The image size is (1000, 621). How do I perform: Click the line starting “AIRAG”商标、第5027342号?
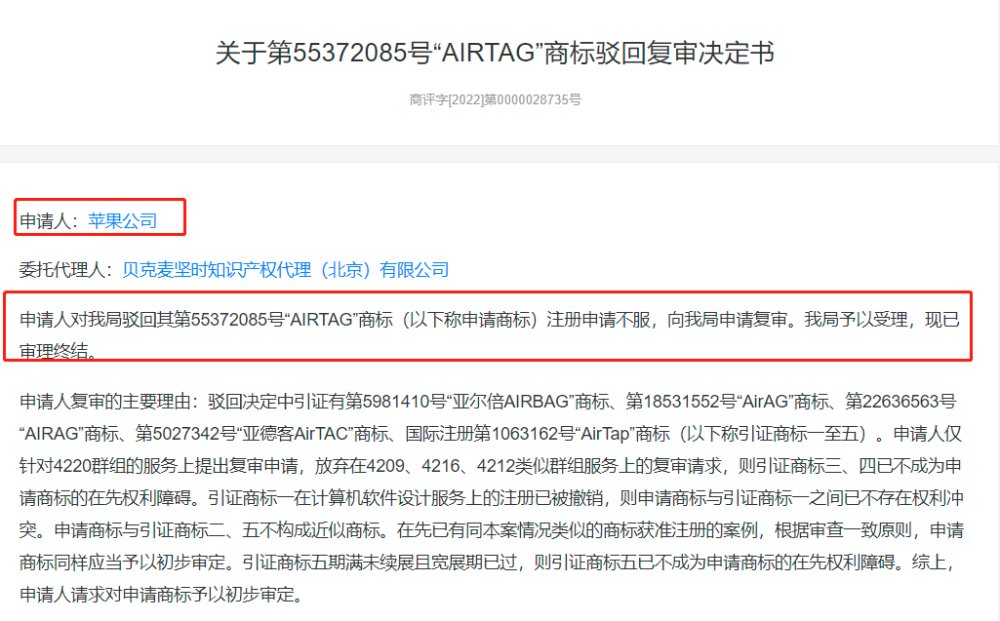pyautogui.click(x=490, y=434)
